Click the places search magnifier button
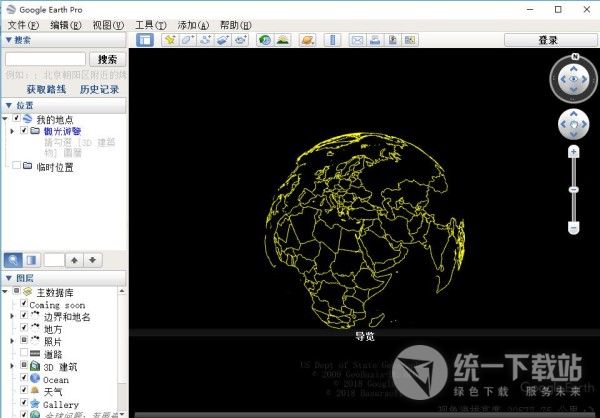The image size is (600, 418). point(13,260)
